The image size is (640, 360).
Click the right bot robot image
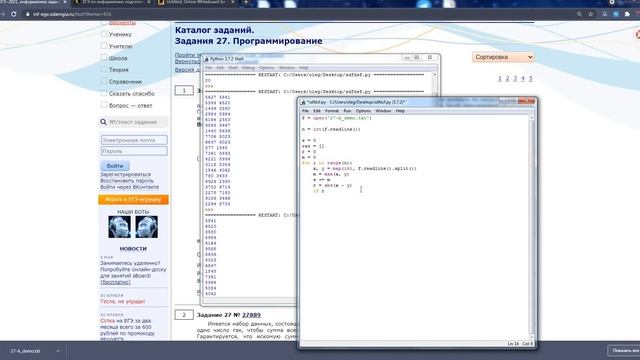(147, 227)
